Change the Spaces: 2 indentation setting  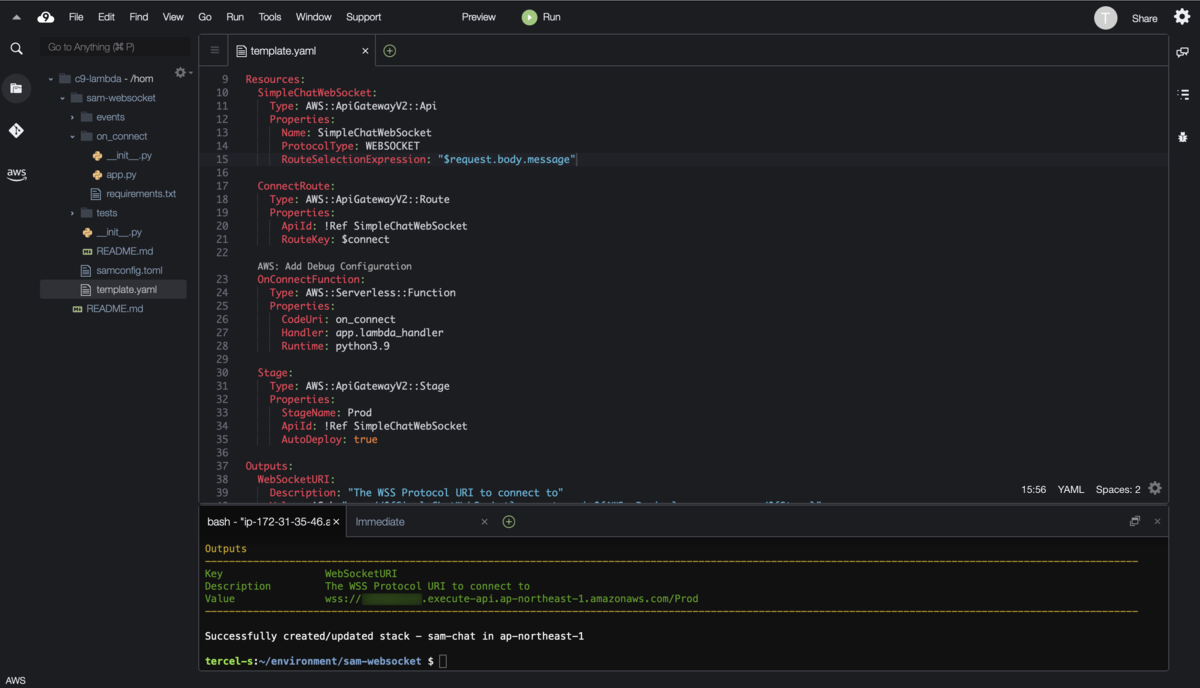click(x=1118, y=490)
